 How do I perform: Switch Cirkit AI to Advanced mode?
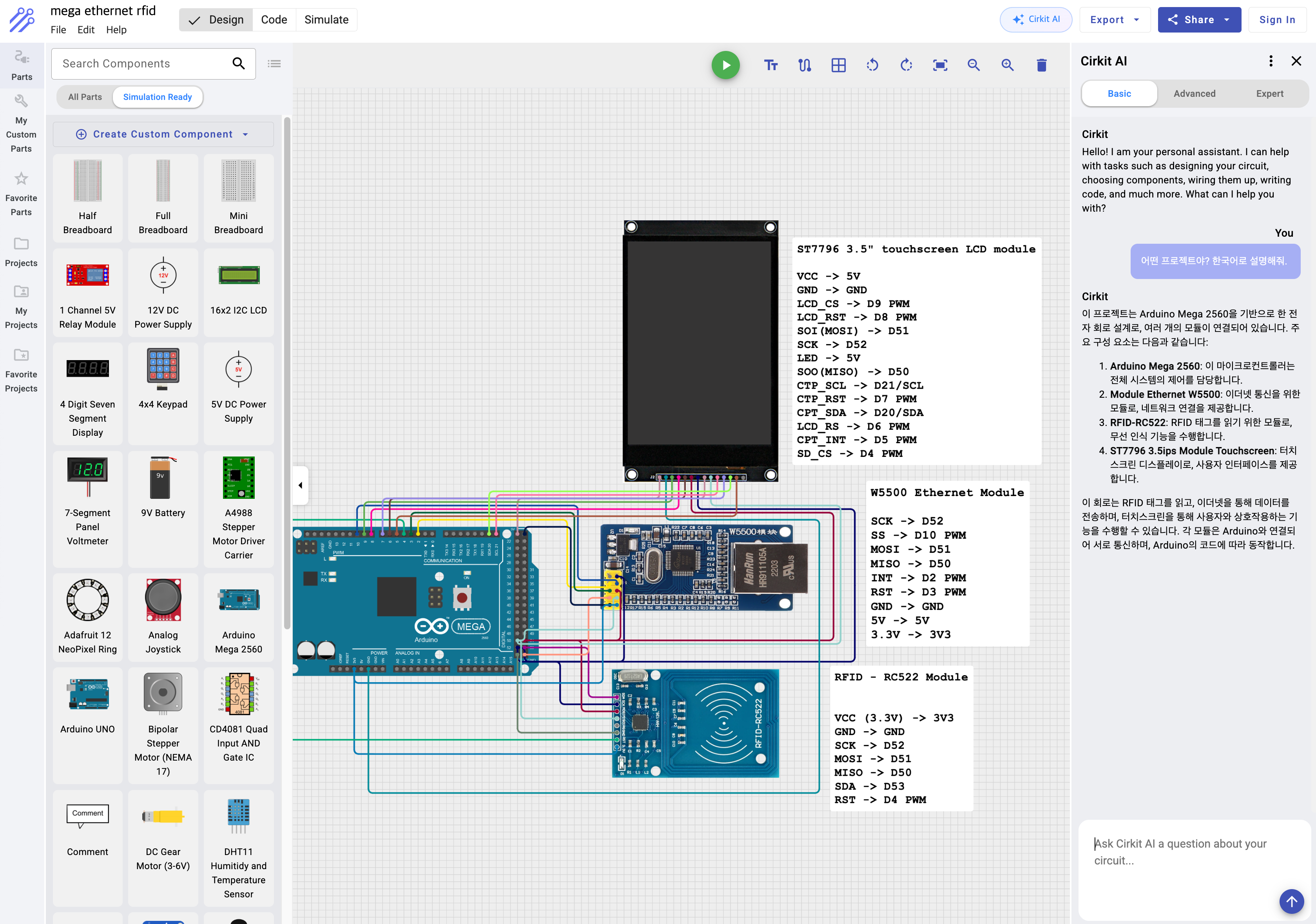pyautogui.click(x=1194, y=93)
